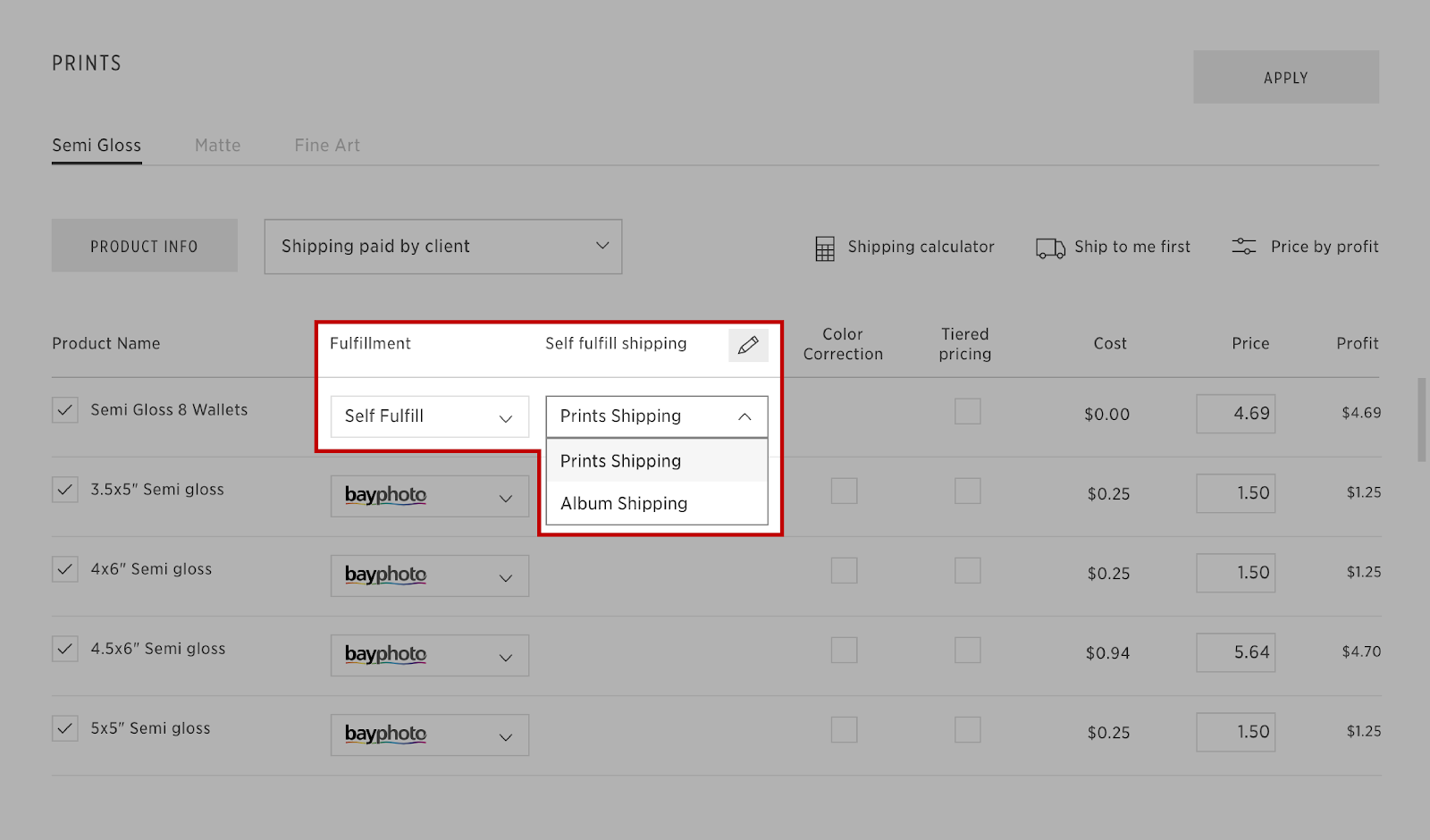Choose Album Shipping from the dropdown list

[x=657, y=503]
